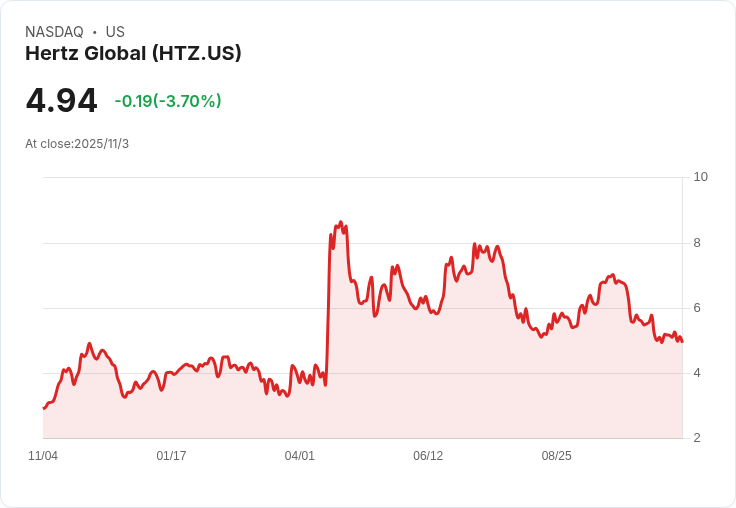
Task: Click the rightmost end of the price line
Action: [682, 342]
